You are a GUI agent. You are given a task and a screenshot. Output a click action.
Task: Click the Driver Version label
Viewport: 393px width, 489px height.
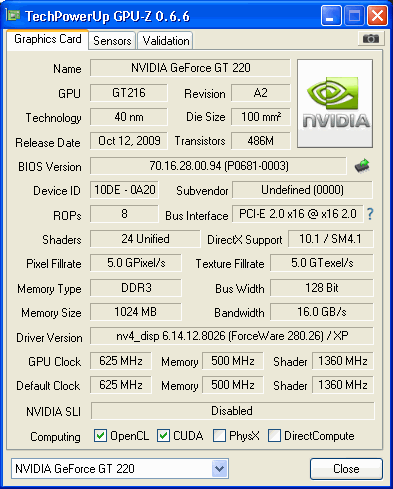49,338
